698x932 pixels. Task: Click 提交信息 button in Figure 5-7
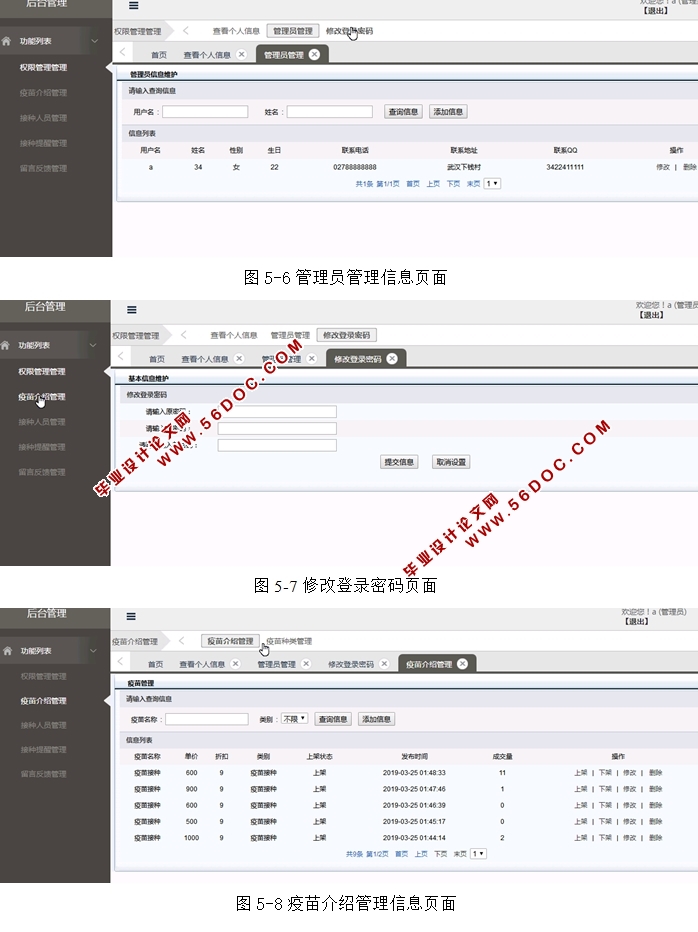coord(399,462)
